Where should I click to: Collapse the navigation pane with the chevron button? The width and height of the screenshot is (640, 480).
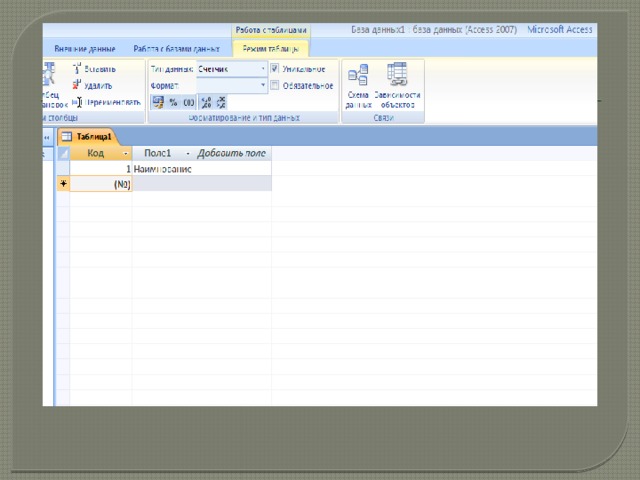click(x=47, y=138)
